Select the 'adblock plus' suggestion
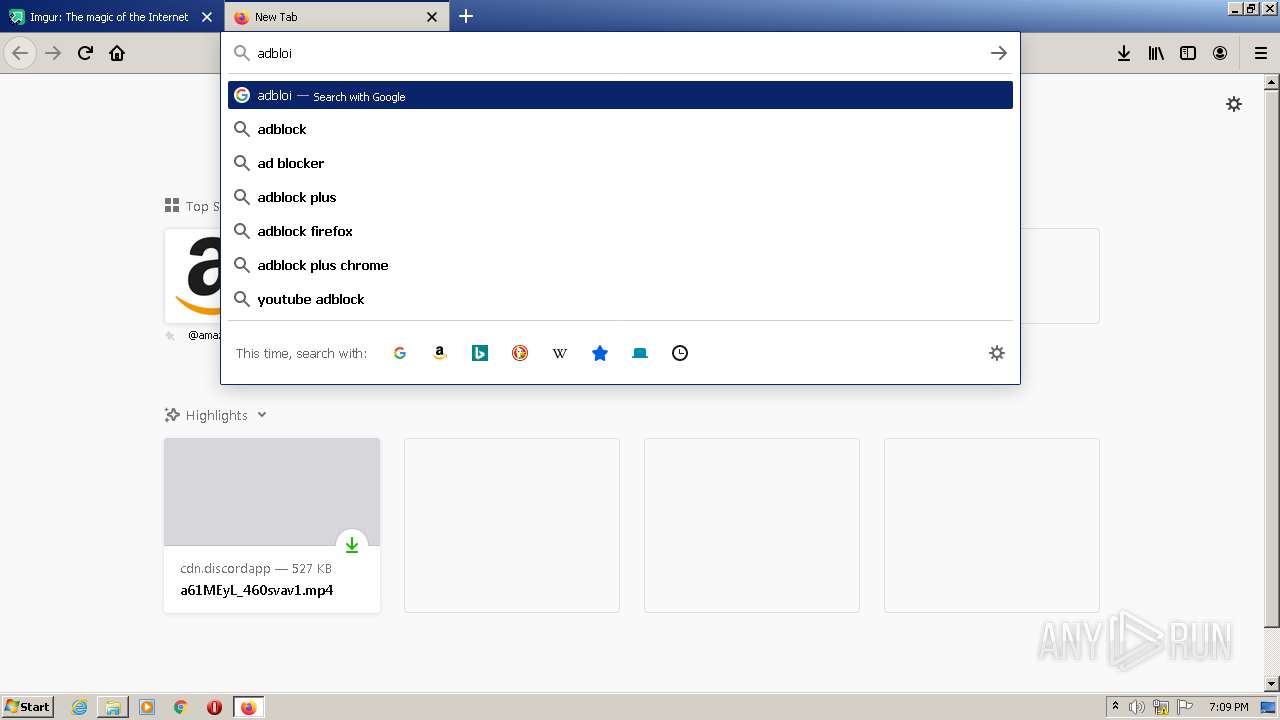 620,197
